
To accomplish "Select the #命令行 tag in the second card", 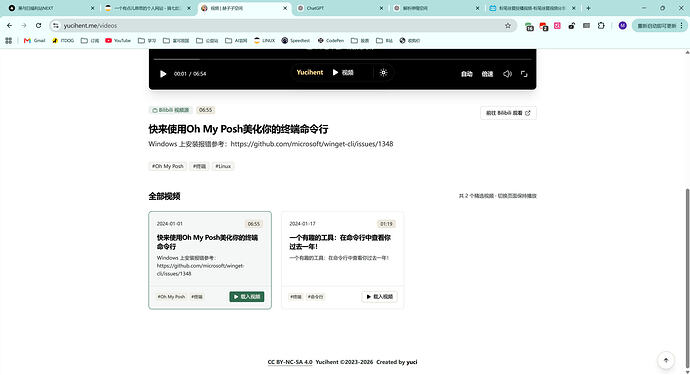I will point(315,297).
